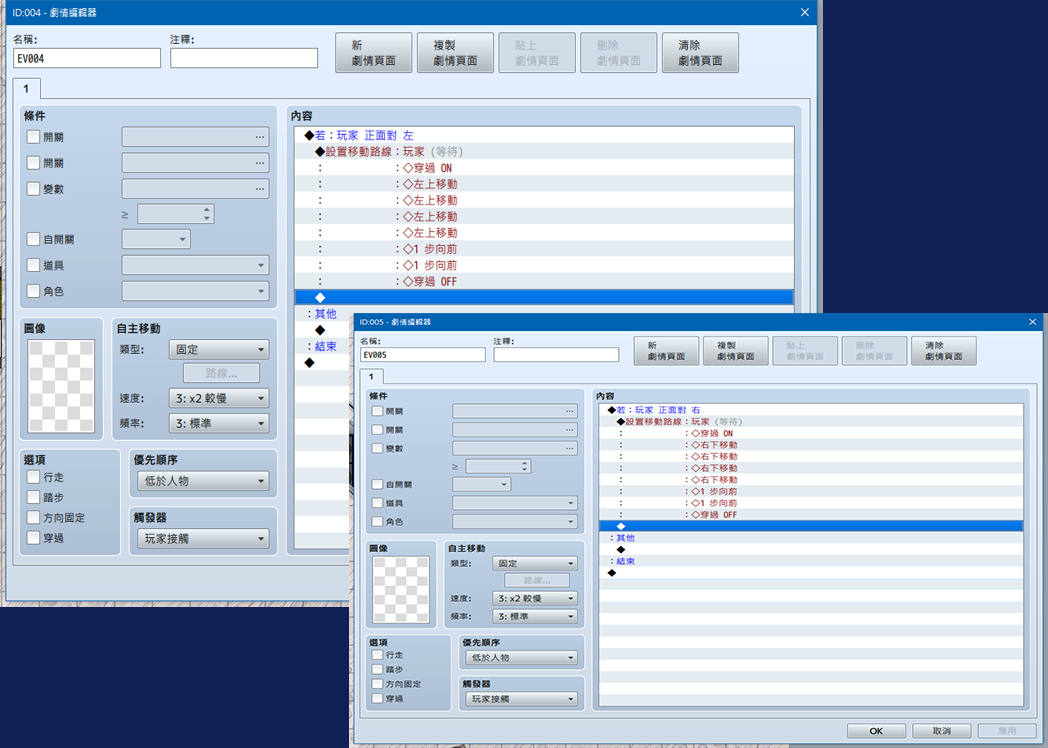
Task: Select 穿過 OFF line in EV004 contents
Action: [x=544, y=281]
